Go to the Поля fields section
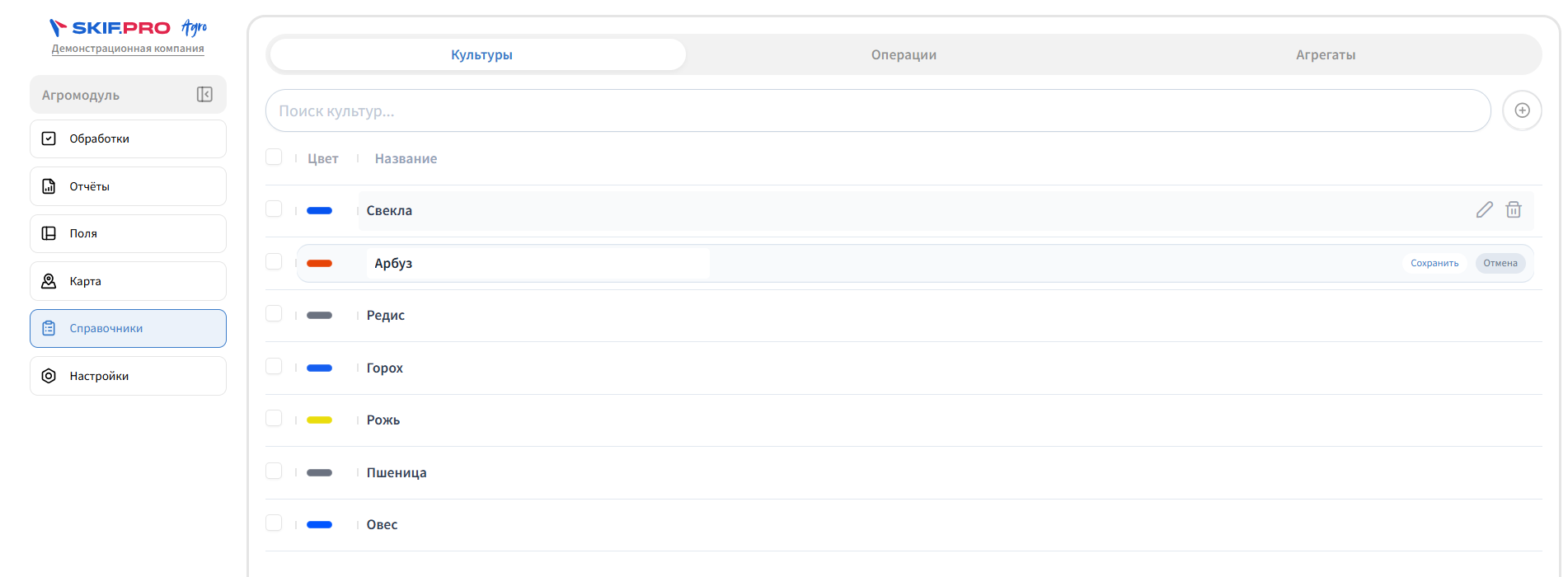 tap(128, 233)
